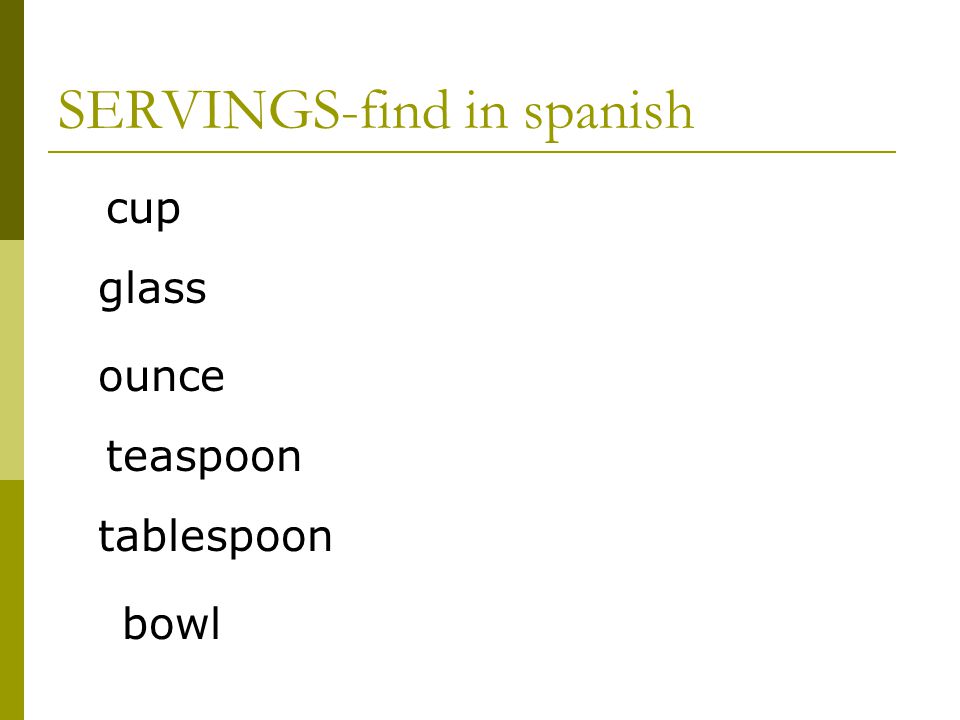
Task: Click the word "in" within the title
Action: coord(486,111)
